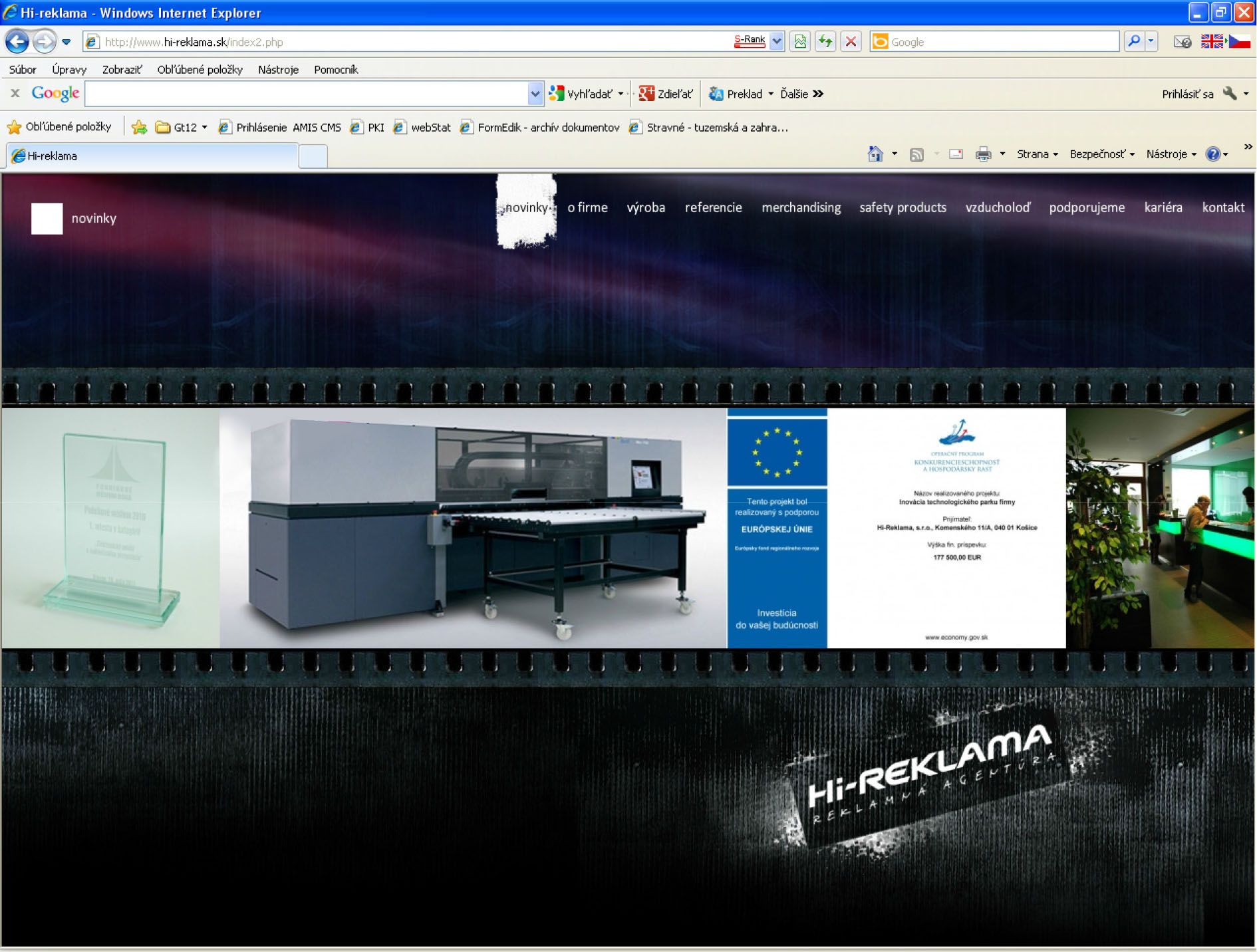1257x952 pixels.
Task: Click the Vyhľadať search button
Action: pos(581,94)
